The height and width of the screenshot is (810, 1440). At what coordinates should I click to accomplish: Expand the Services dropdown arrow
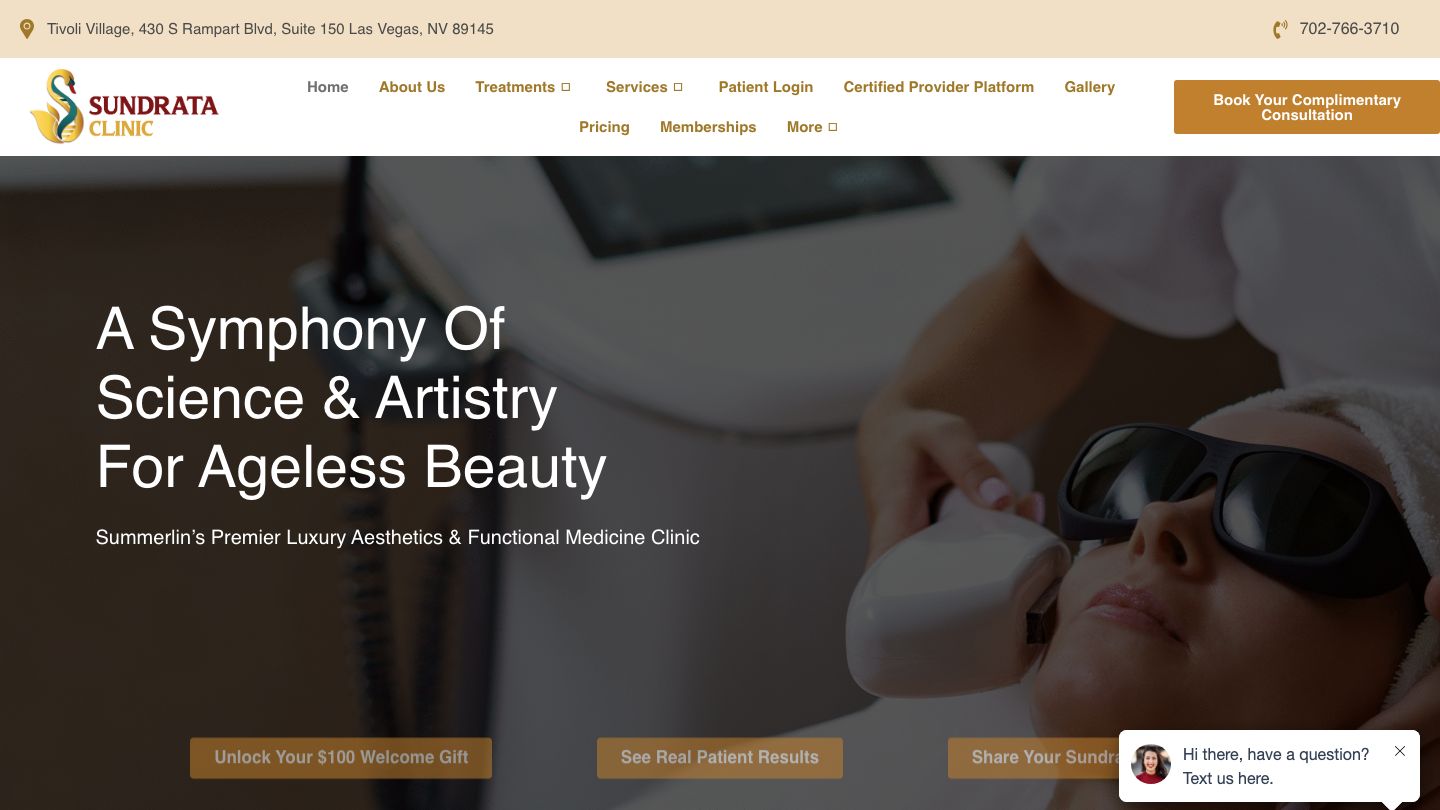point(678,87)
